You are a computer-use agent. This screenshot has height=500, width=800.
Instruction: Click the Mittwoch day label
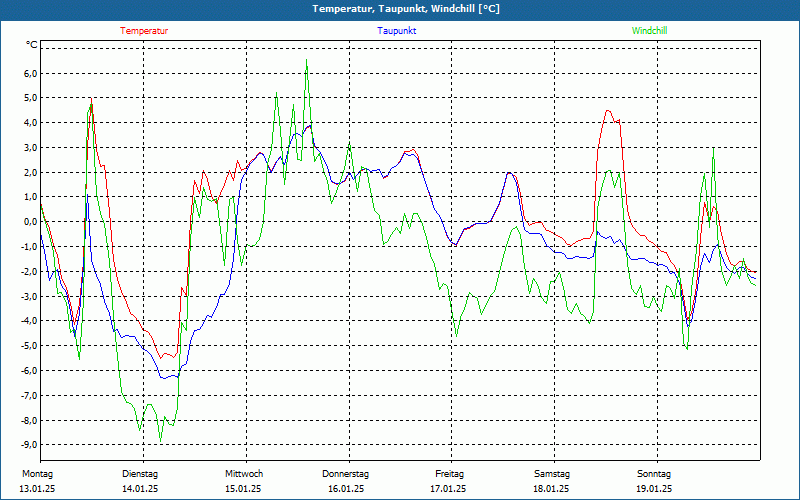point(243,473)
